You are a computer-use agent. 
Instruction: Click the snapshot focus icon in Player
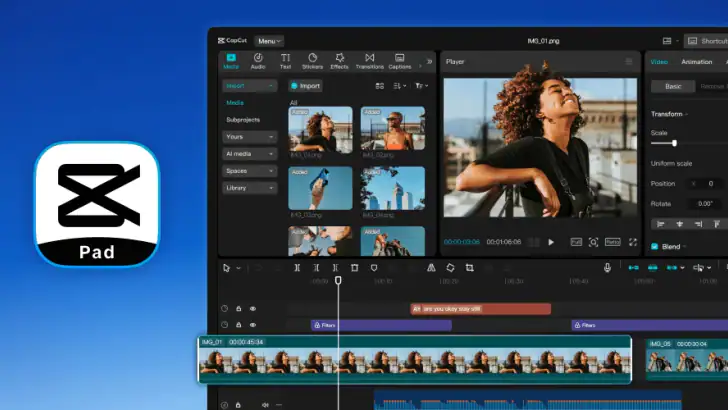point(593,242)
